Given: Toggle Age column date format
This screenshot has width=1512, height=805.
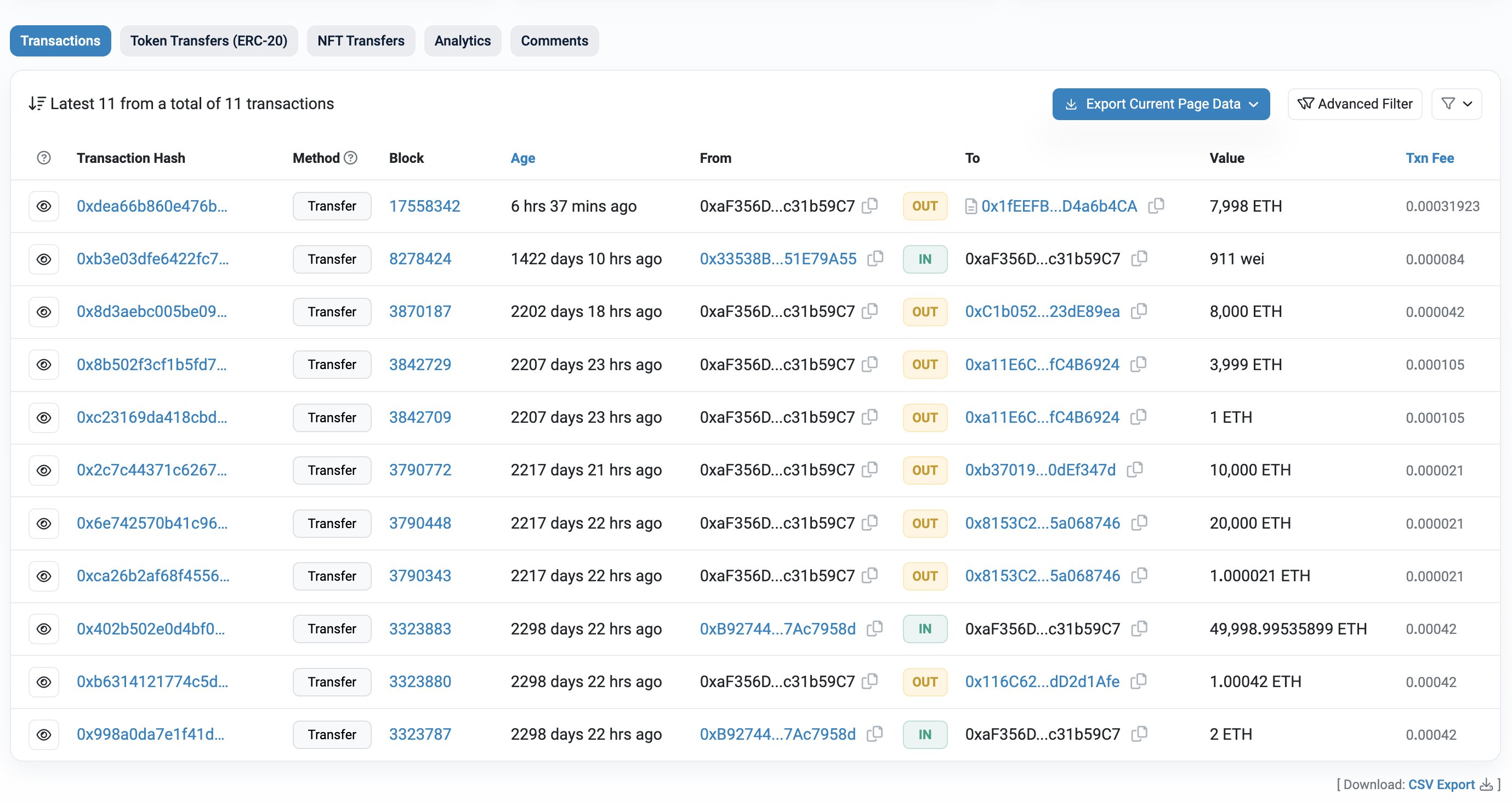Looking at the screenshot, I should [523, 158].
